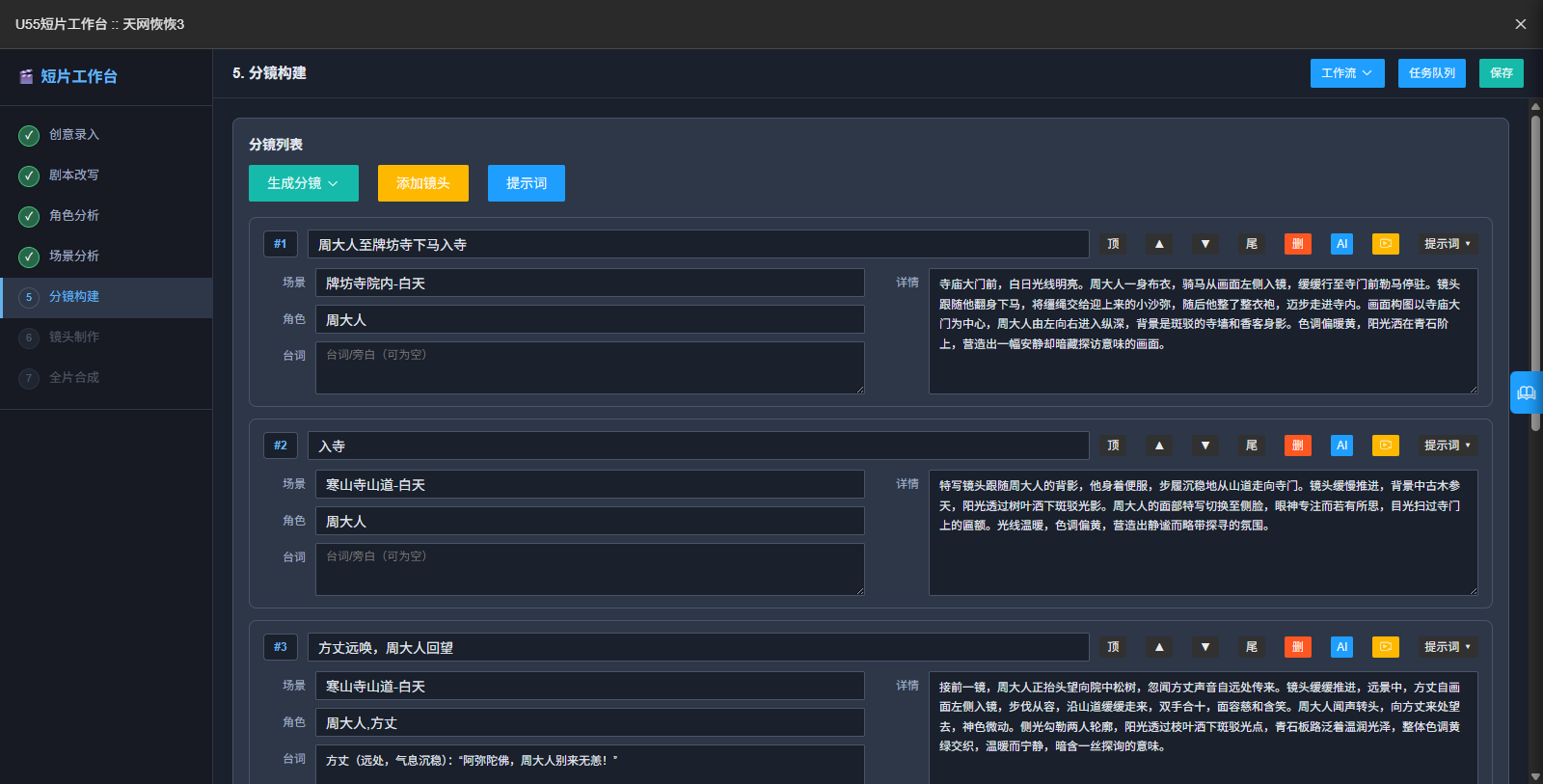Go to the 场景分析 step
The width and height of the screenshot is (1543, 784).
pos(106,257)
